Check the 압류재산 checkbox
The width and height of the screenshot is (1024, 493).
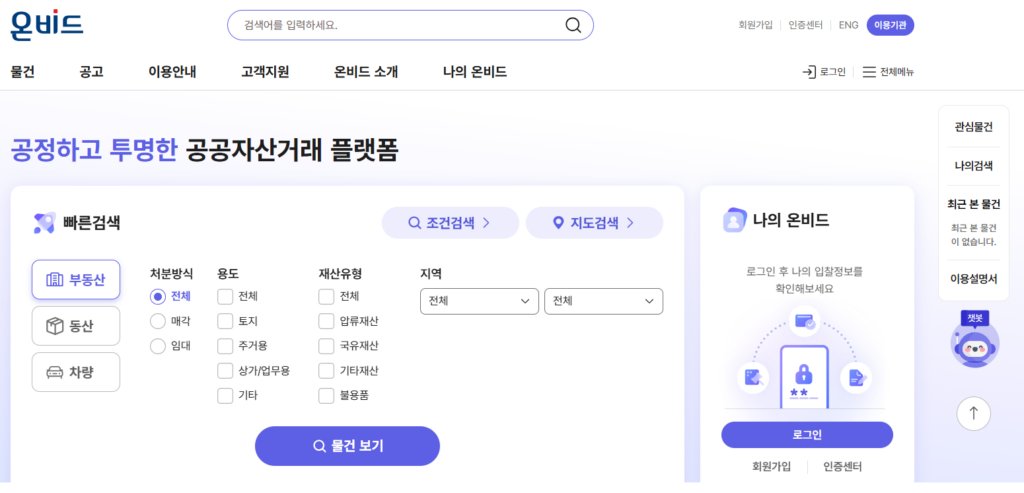[x=326, y=321]
